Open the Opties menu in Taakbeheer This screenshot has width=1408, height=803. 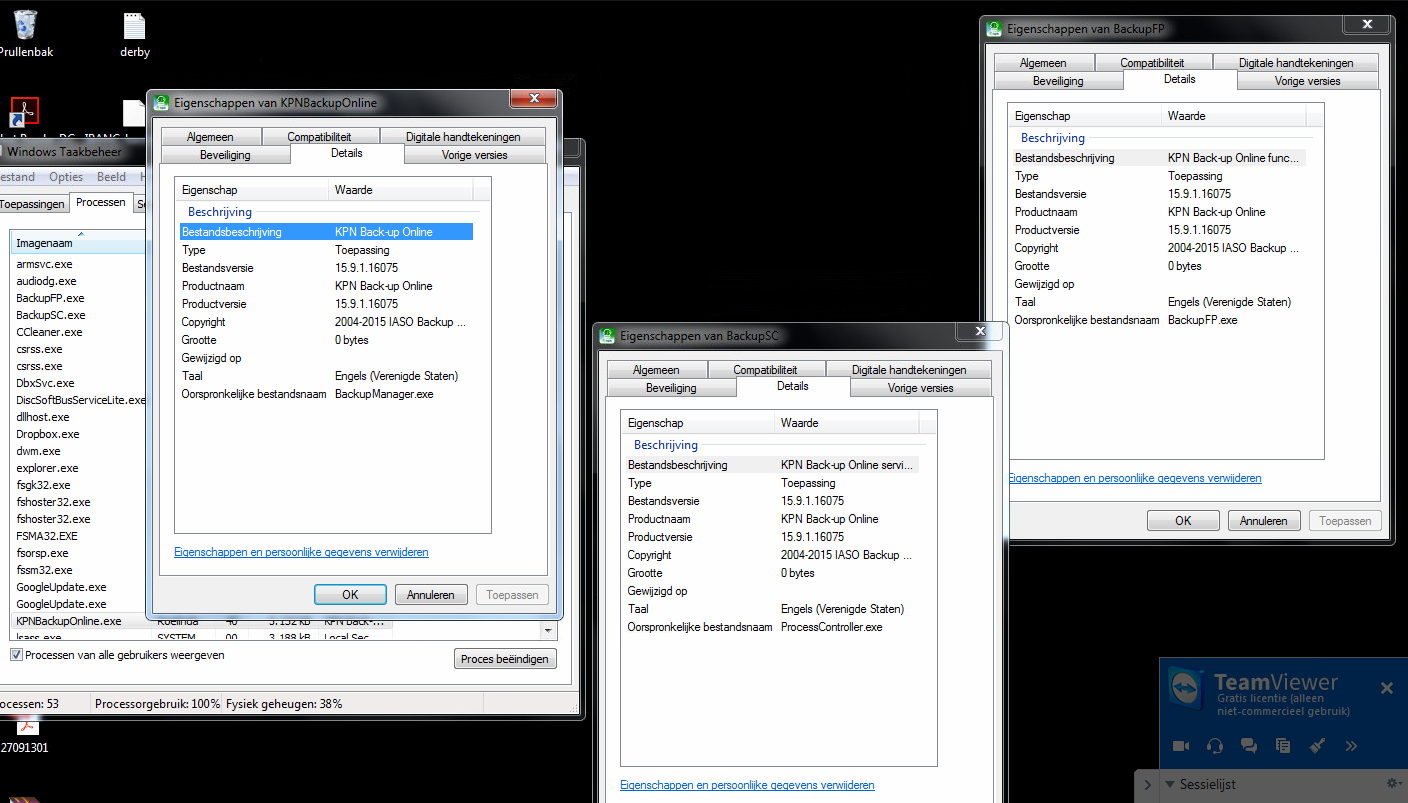click(66, 177)
